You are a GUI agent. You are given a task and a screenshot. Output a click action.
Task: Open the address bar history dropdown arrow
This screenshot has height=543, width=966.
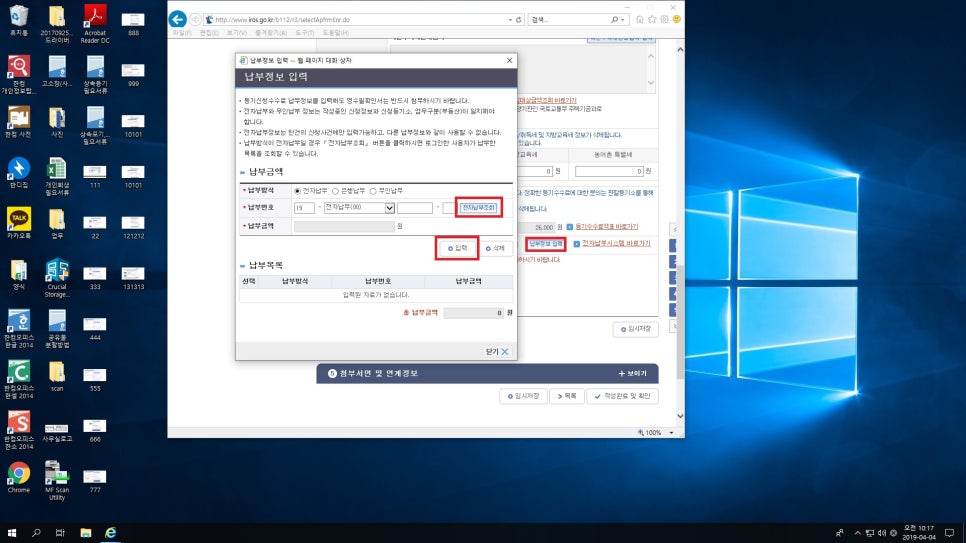(x=510, y=20)
